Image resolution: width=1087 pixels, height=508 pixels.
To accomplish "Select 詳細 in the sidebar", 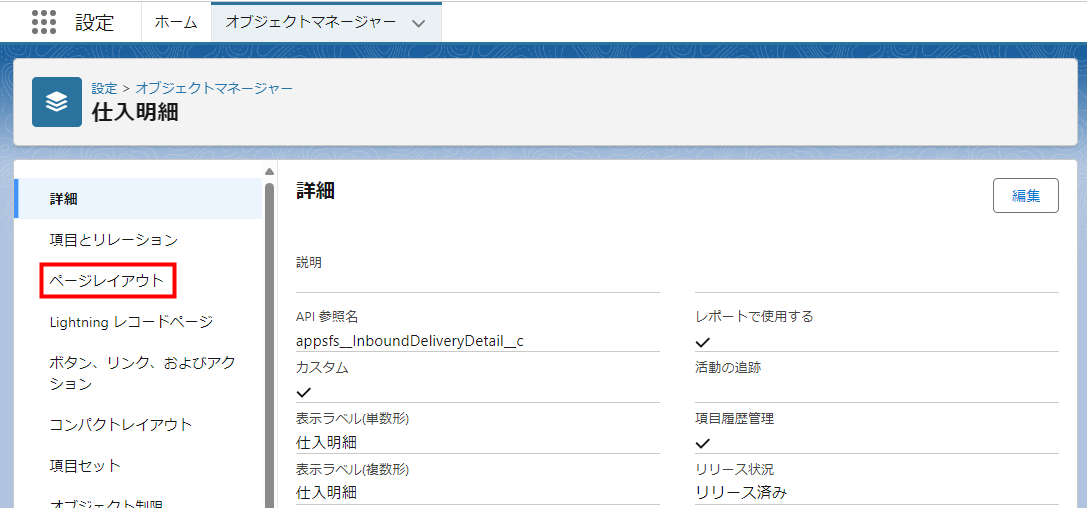I will coord(64,199).
